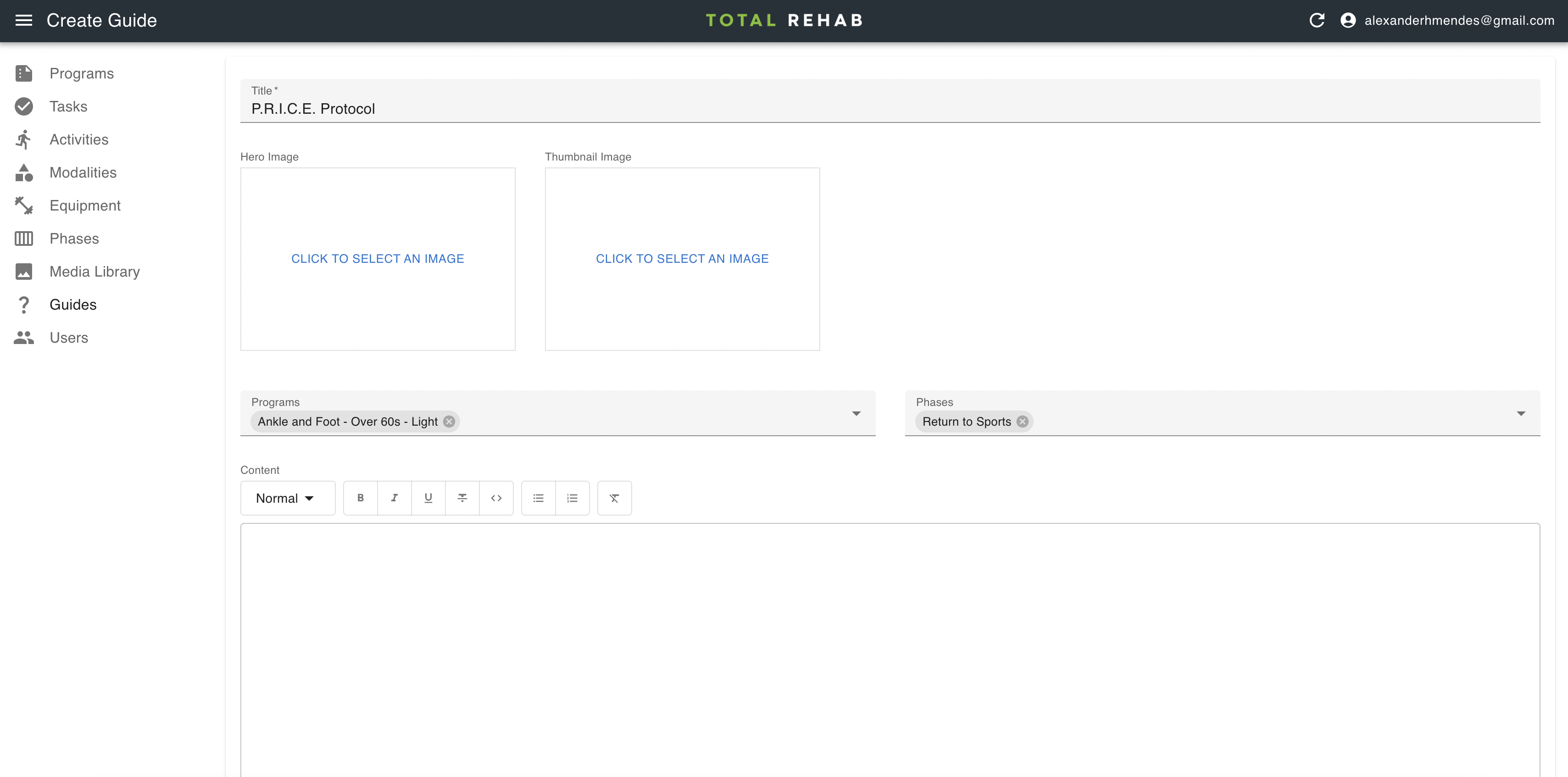The width and height of the screenshot is (1568, 777).
Task: Open the navigation hamburger menu
Action: click(x=24, y=20)
